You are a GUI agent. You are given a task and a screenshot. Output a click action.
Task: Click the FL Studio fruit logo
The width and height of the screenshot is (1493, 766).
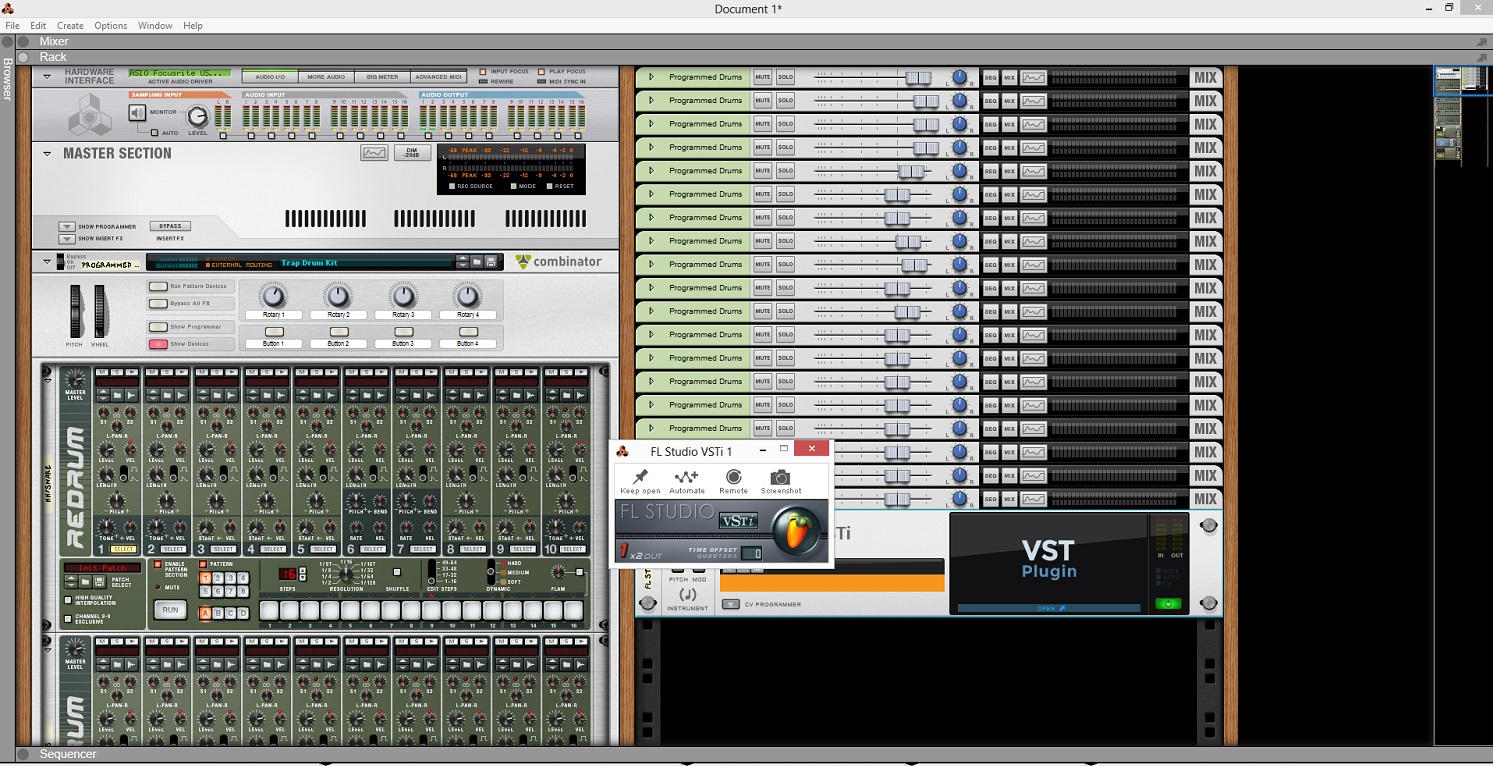797,532
